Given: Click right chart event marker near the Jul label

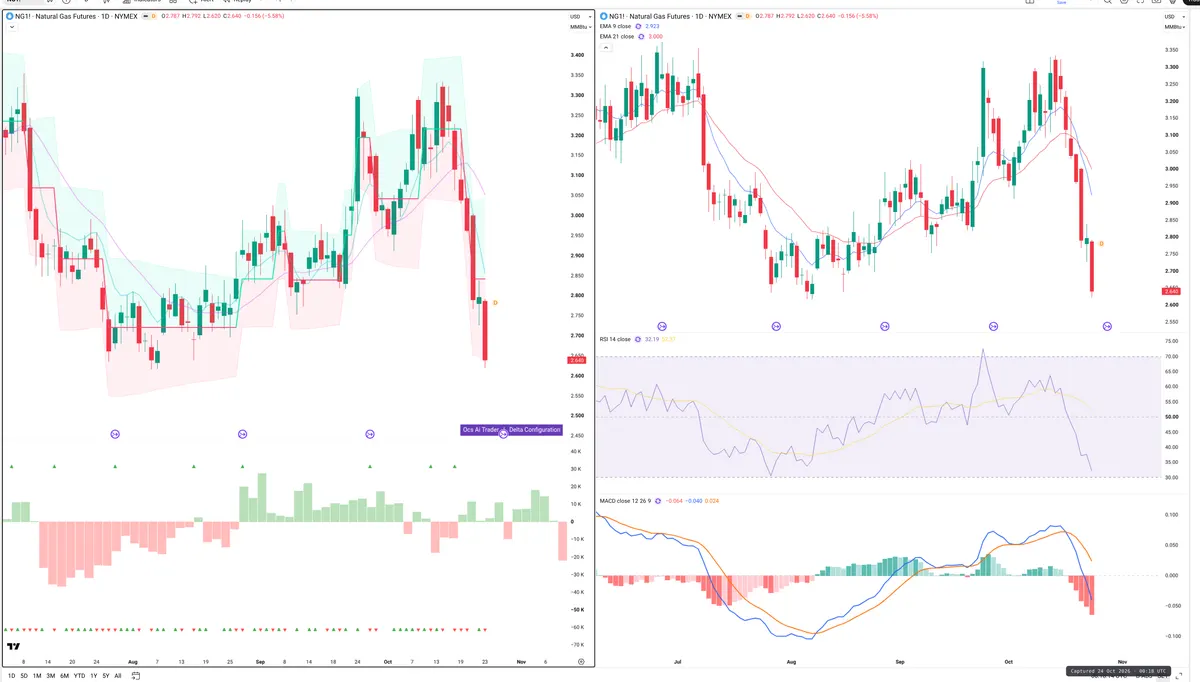Looking at the screenshot, I should 662,326.
